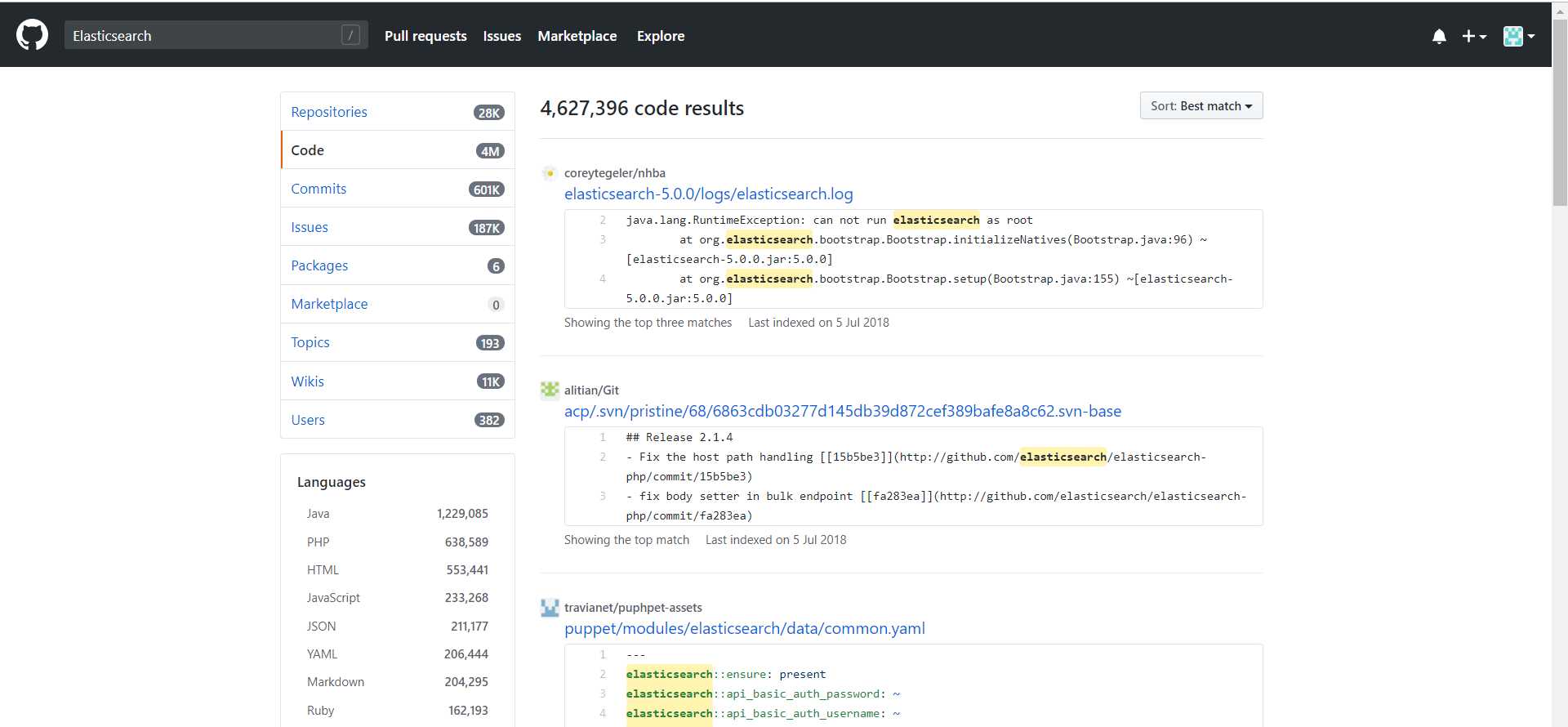Viewport: 1568px width, 727px height.
Task: Open elasticsearch-5.0.0/logs/elasticsearch.log file
Action: (708, 194)
